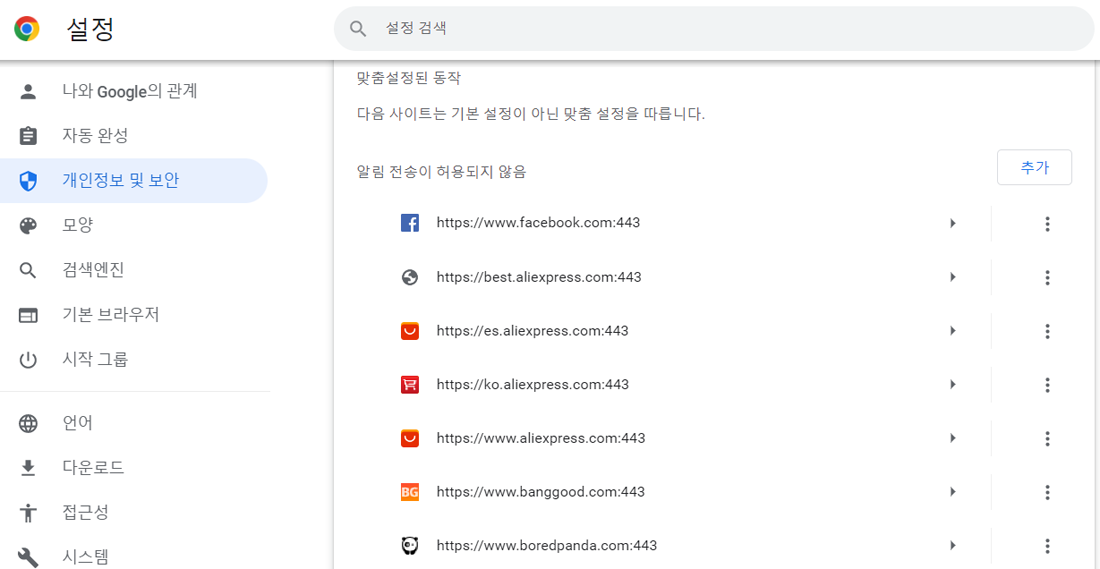Click the https://es.aliexpress.com:443 text
Screen dimensions: 1100x569
tap(532, 330)
